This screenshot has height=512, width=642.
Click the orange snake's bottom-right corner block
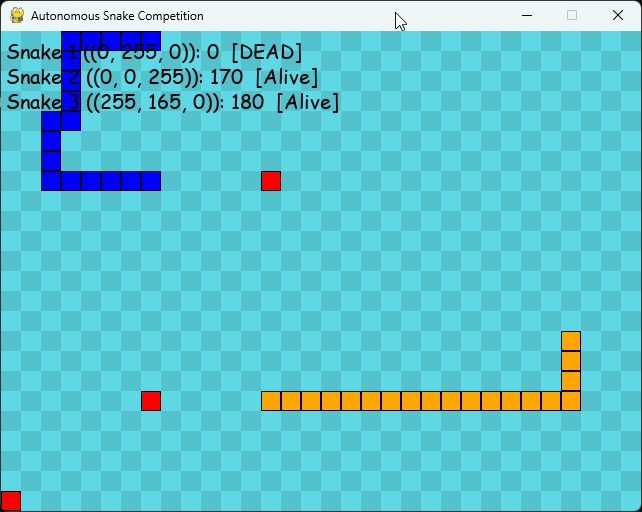(571, 401)
